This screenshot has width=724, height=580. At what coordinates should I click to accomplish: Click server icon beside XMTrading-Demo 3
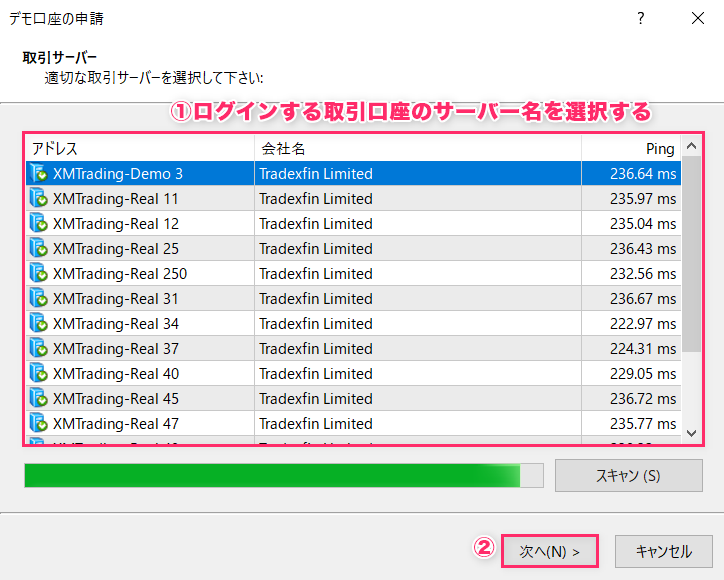coord(38,173)
